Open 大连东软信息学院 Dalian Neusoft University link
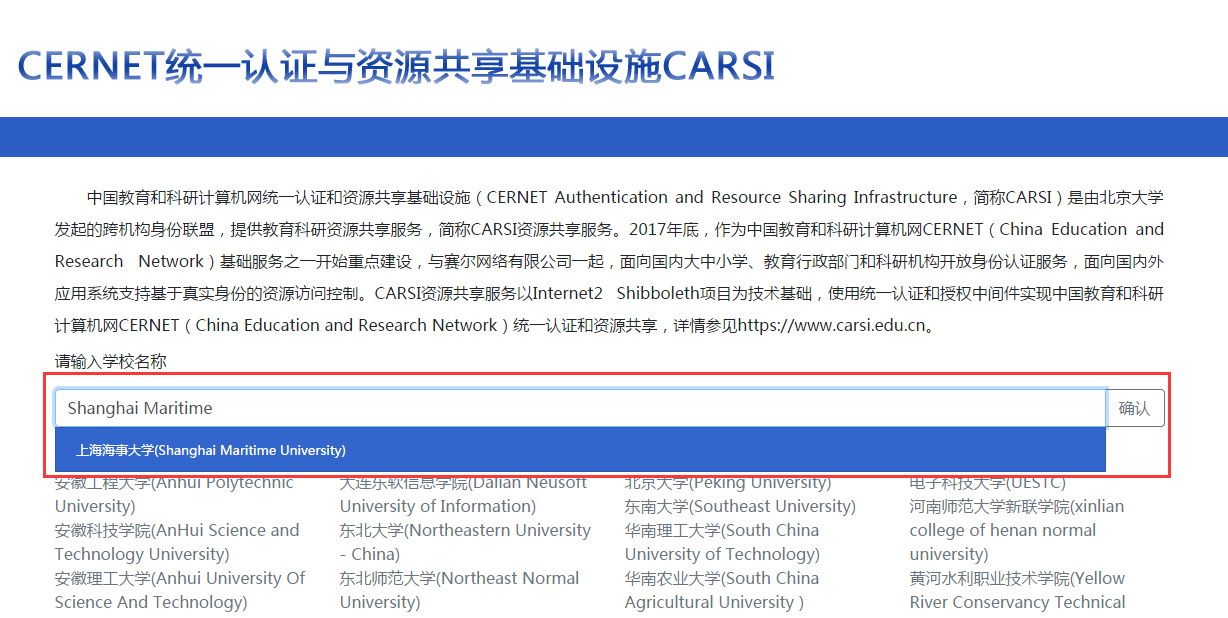 pos(463,496)
